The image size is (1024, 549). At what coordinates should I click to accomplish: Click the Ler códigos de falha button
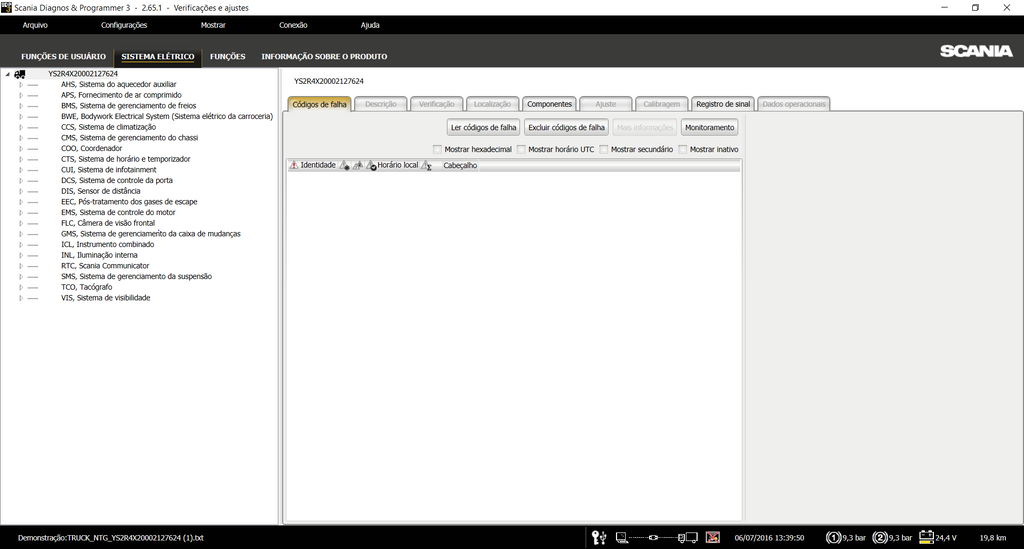[483, 127]
